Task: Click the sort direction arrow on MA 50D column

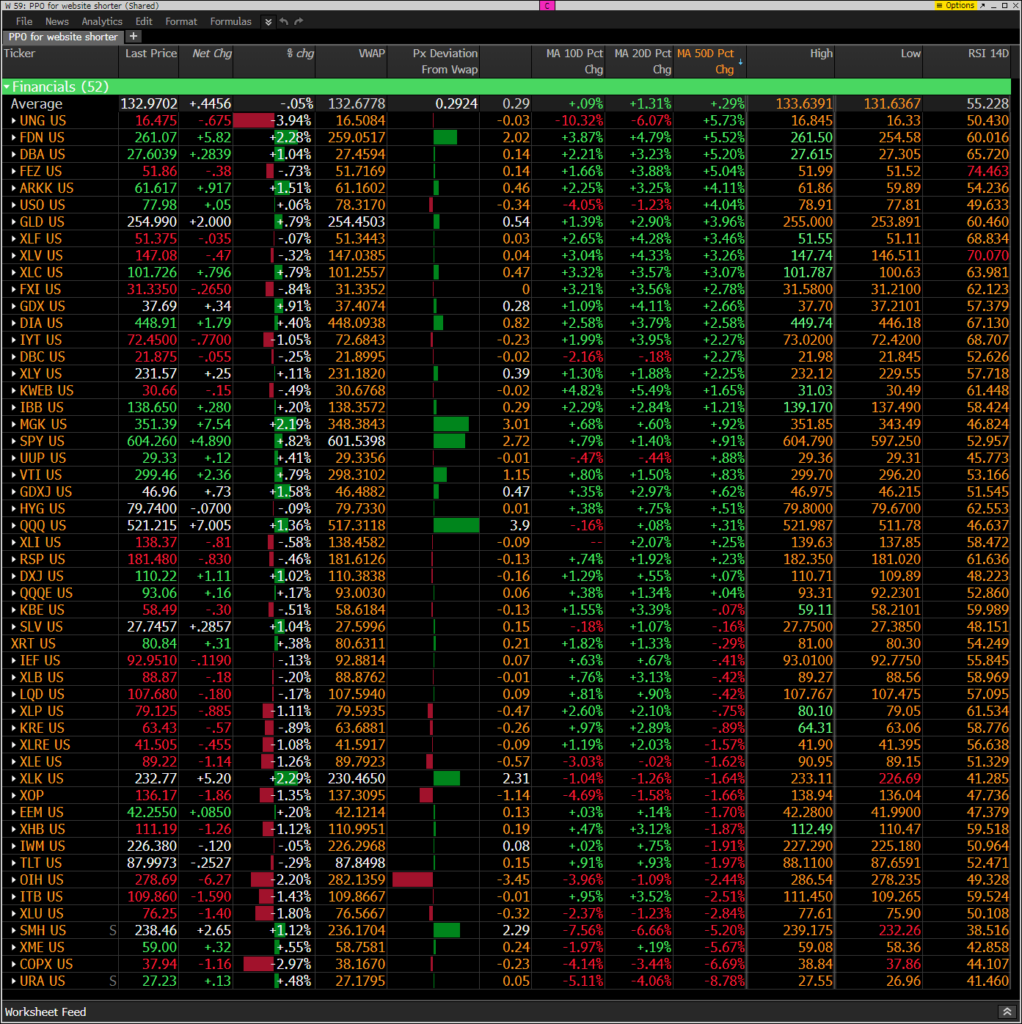Action: [x=741, y=62]
